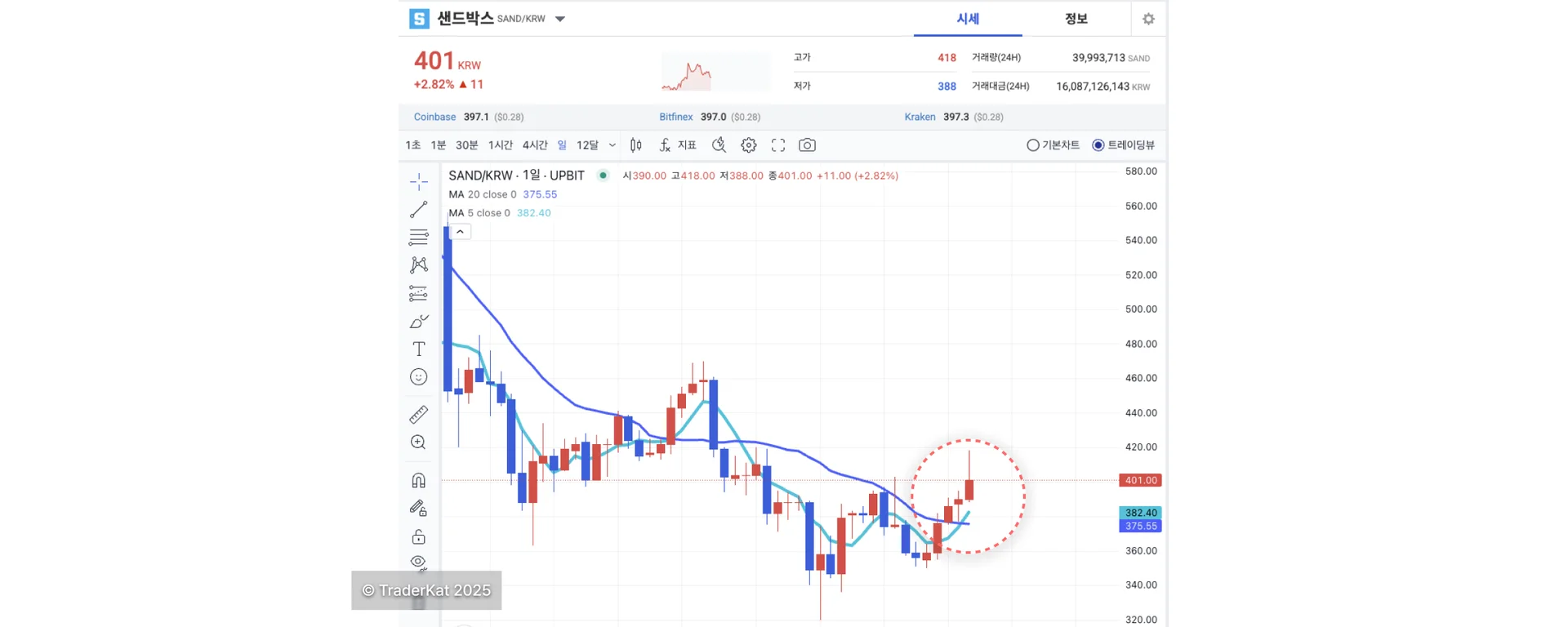
Task: Click the 401.00 current price label on axis
Action: tap(1140, 480)
